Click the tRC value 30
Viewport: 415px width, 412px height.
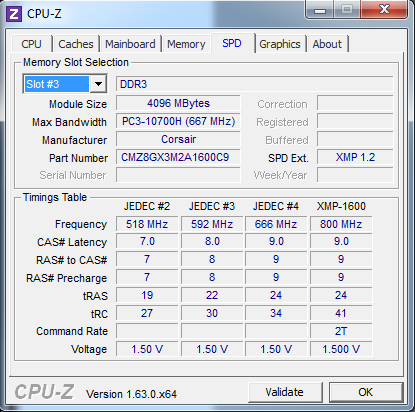[212, 313]
